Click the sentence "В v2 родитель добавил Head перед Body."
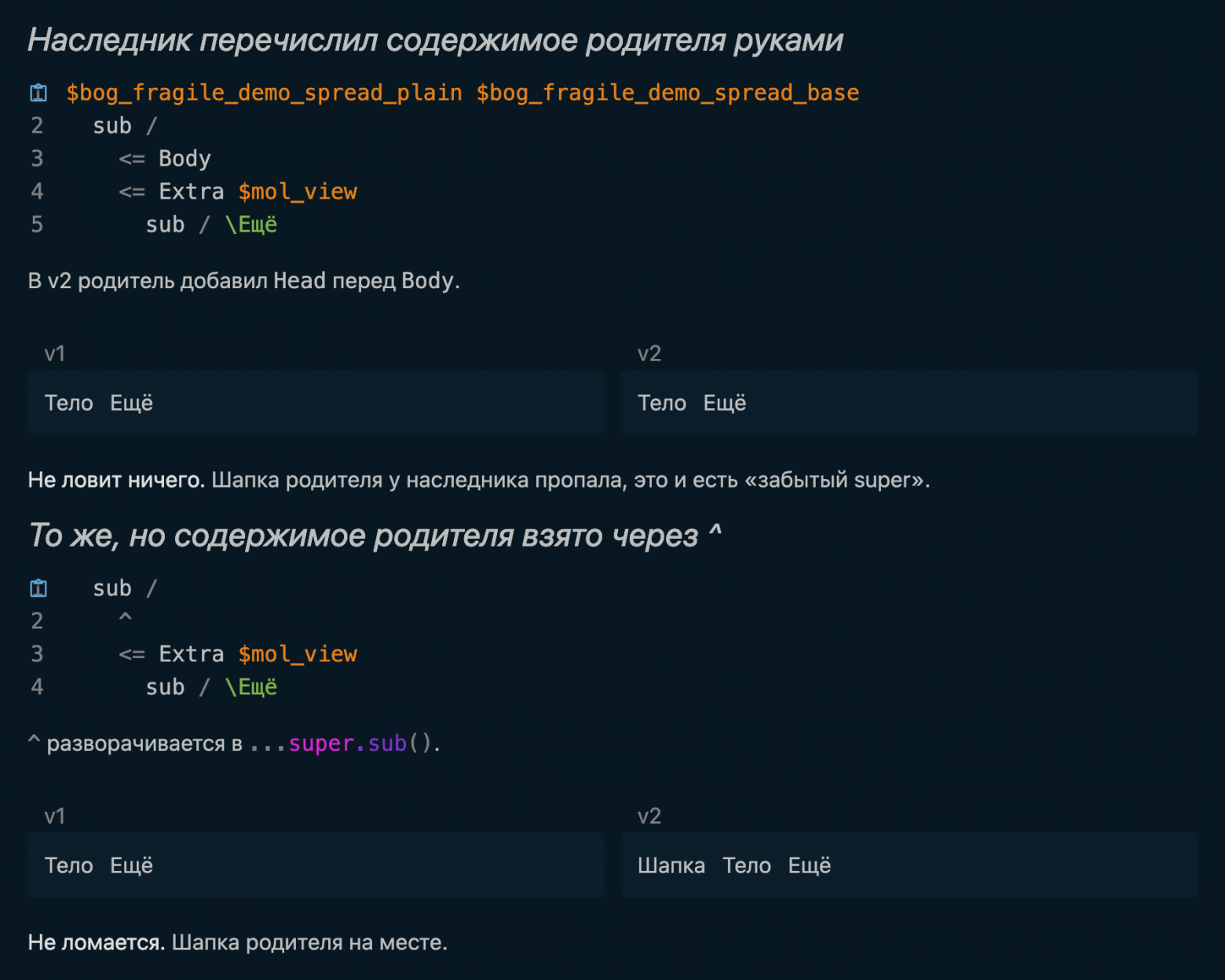This screenshot has height=980, width=1225. coord(244,280)
